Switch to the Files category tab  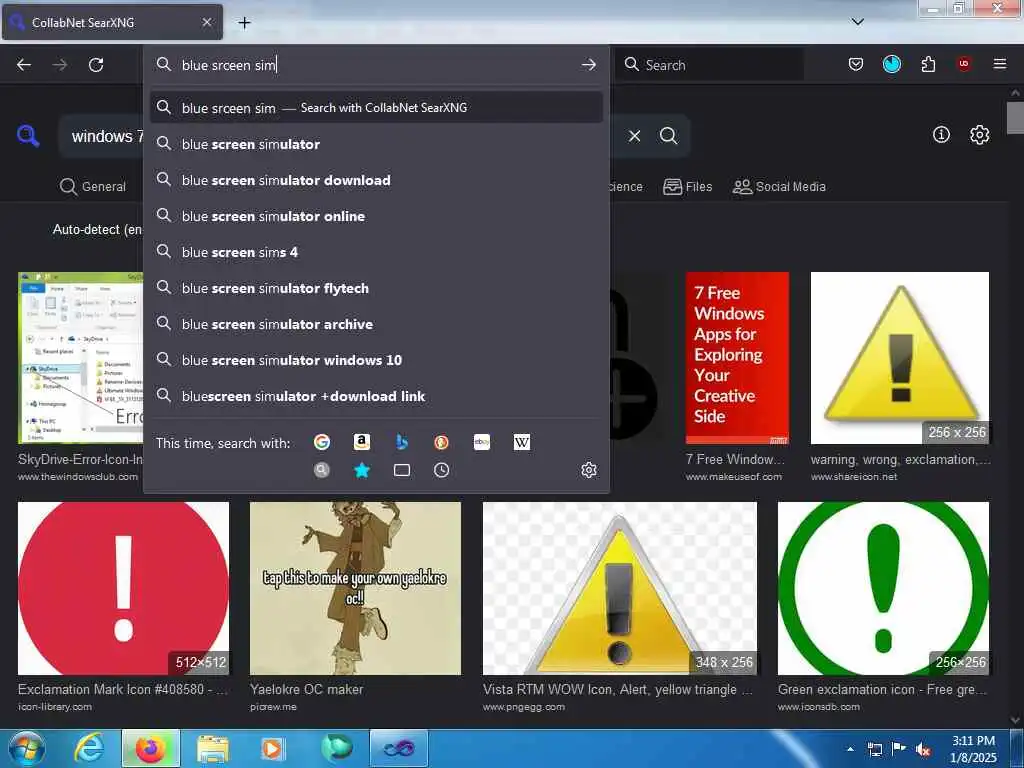click(688, 187)
